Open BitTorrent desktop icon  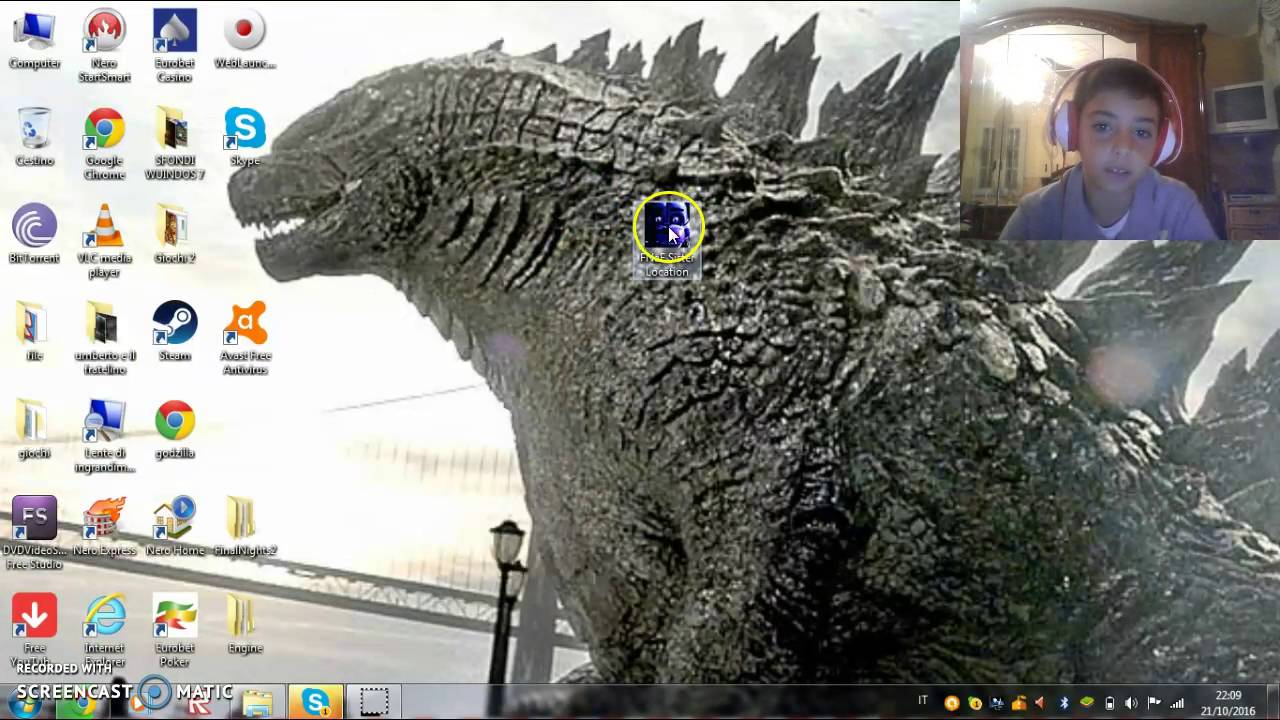coord(34,234)
